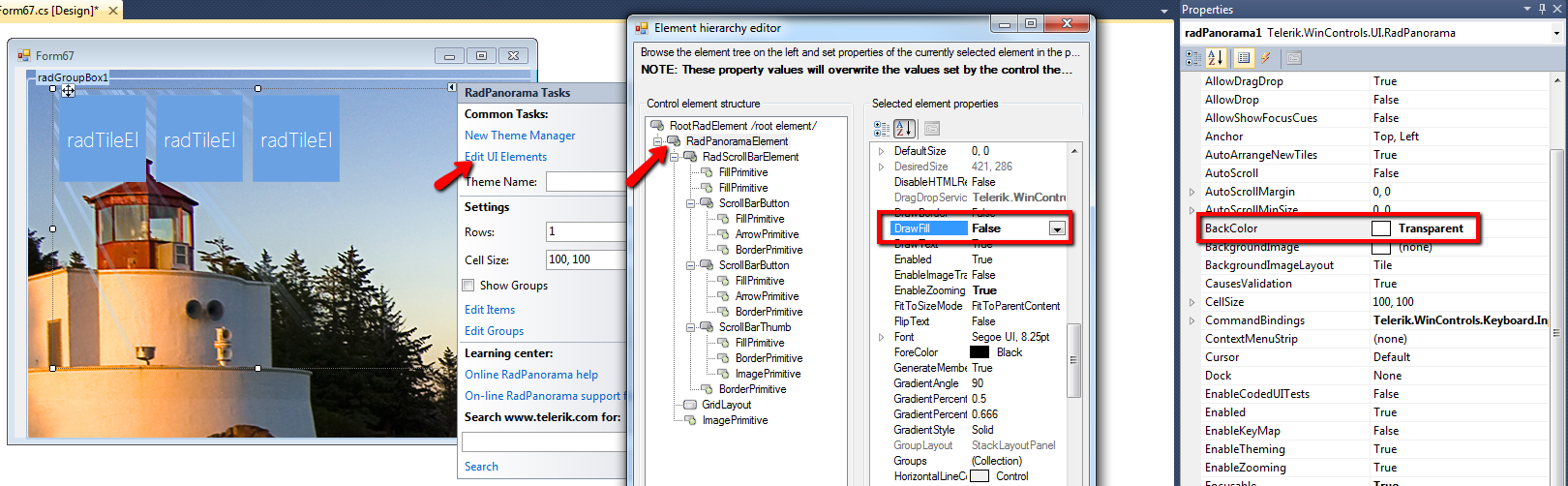
Task: Expand CommandBindings in Properties panel
Action: coord(1192,320)
